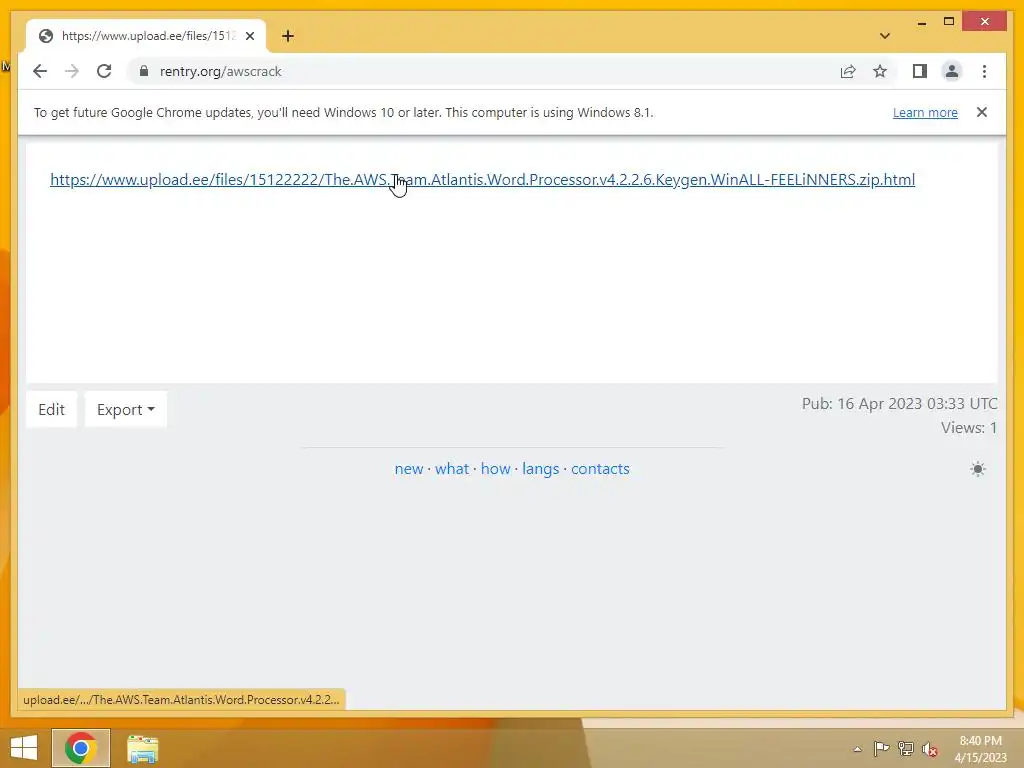Open Action Center flag icon
1024x768 pixels.
click(881, 749)
